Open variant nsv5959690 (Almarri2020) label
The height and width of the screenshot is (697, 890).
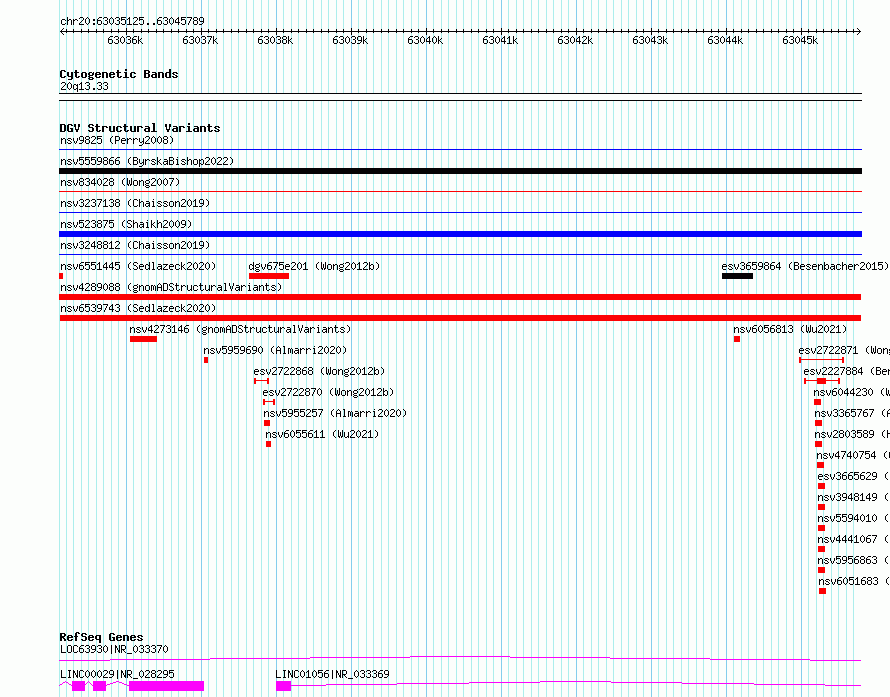pyautogui.click(x=275, y=350)
